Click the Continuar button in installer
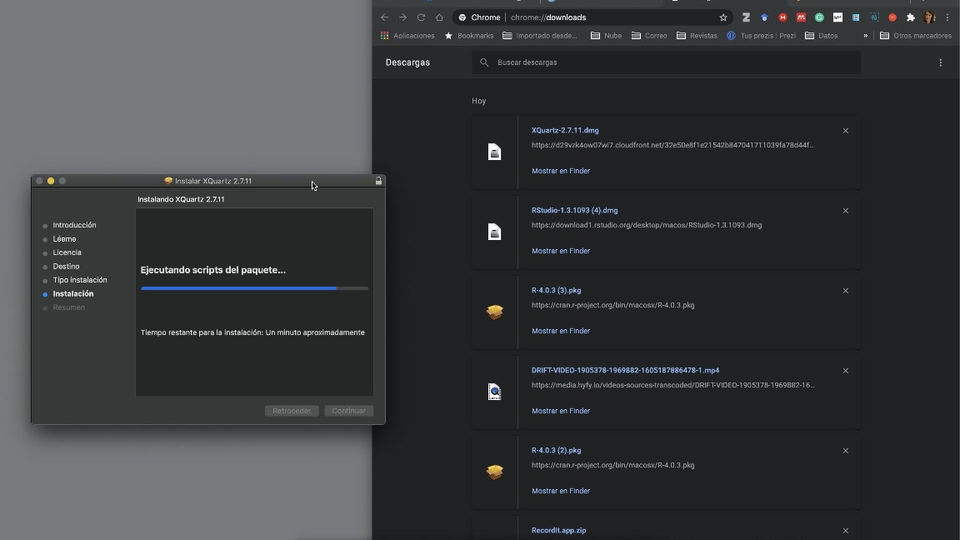 click(x=349, y=411)
